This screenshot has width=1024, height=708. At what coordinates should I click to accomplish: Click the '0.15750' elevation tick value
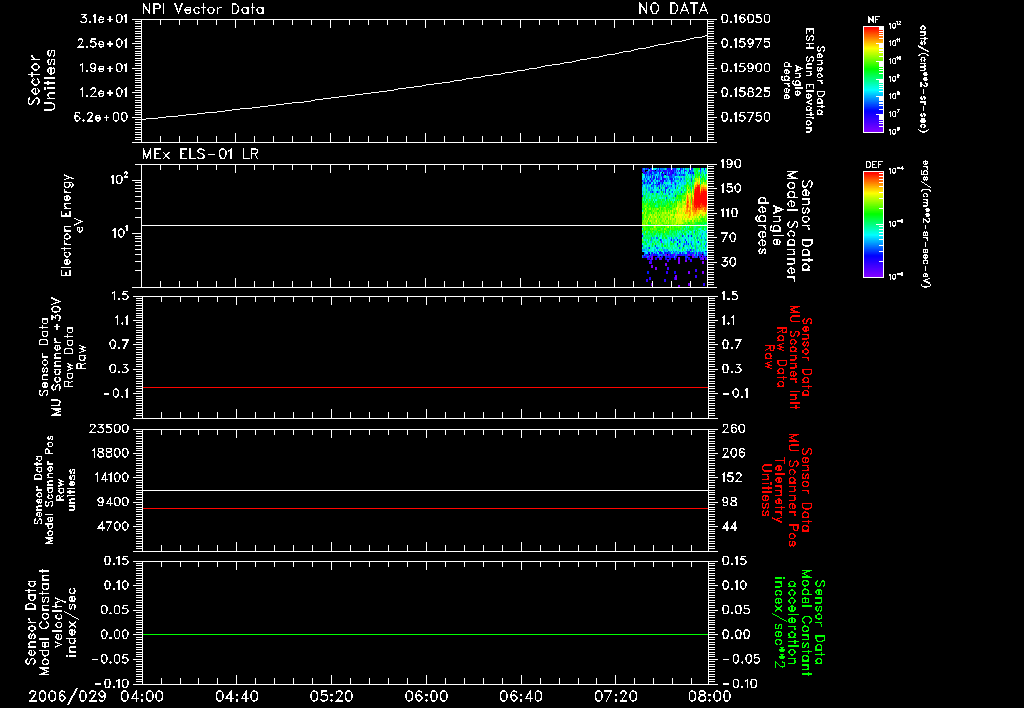(x=745, y=118)
